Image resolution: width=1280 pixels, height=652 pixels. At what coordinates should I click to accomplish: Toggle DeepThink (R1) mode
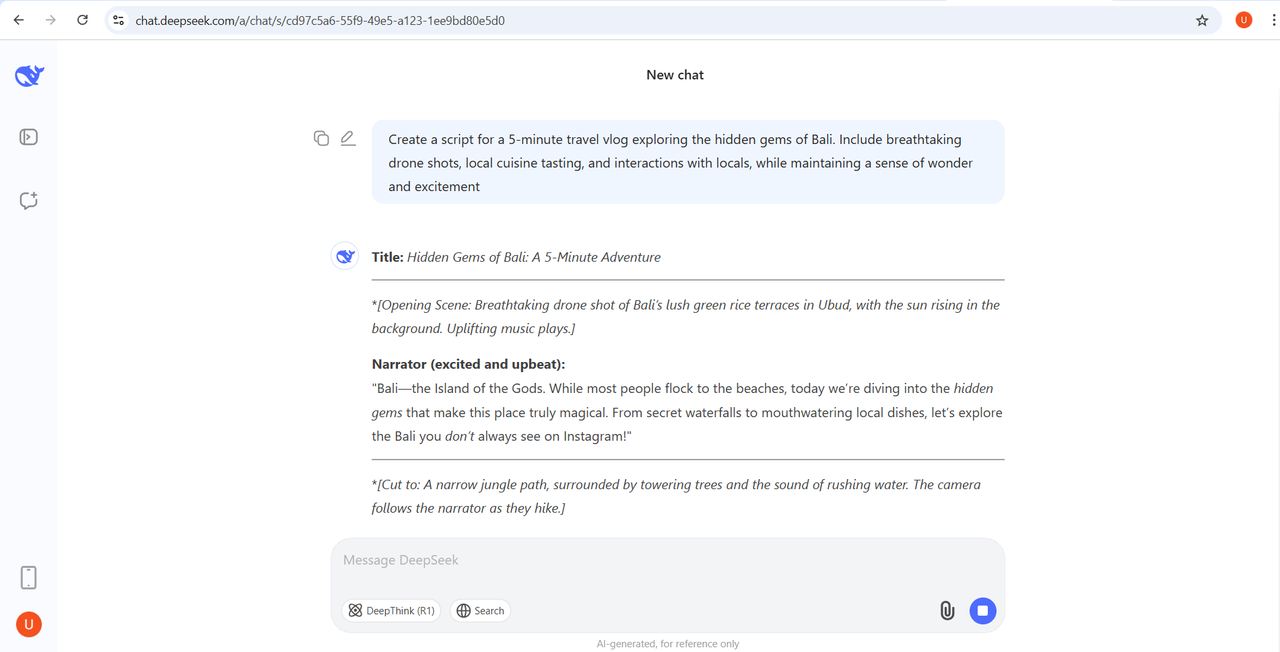(x=391, y=610)
